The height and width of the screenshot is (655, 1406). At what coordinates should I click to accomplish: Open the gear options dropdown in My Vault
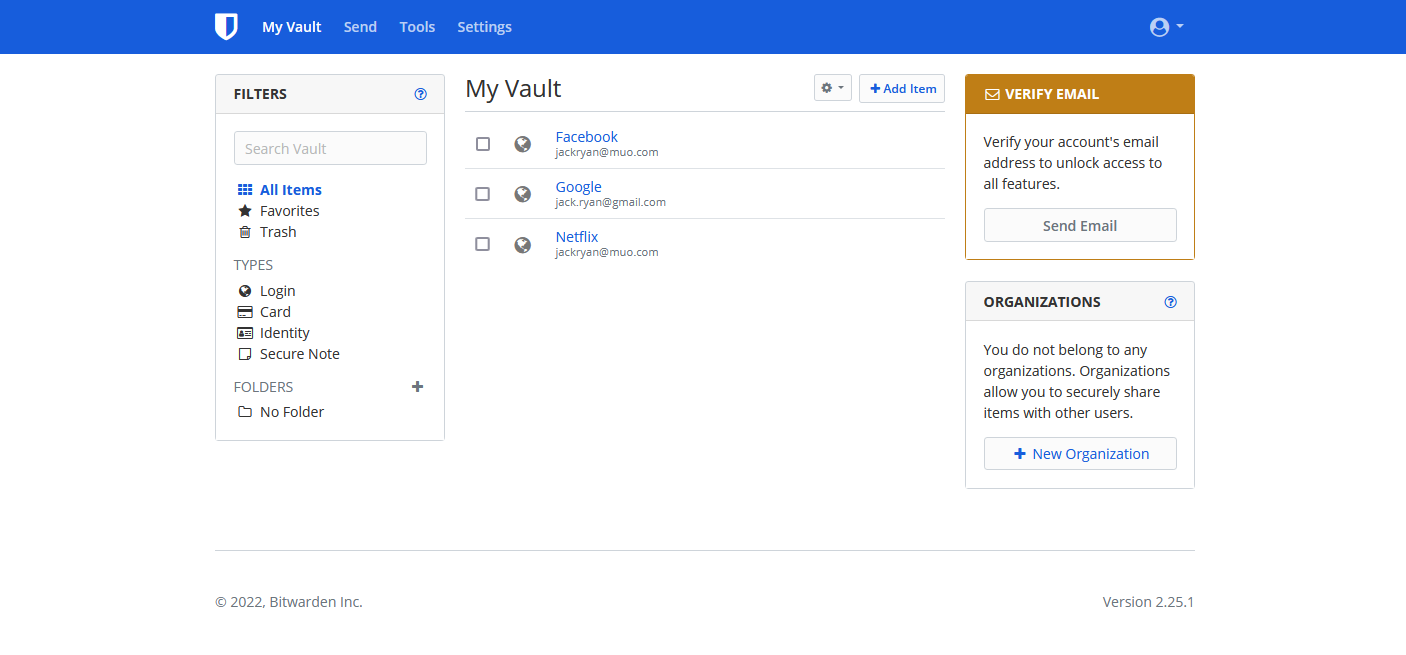tap(833, 88)
